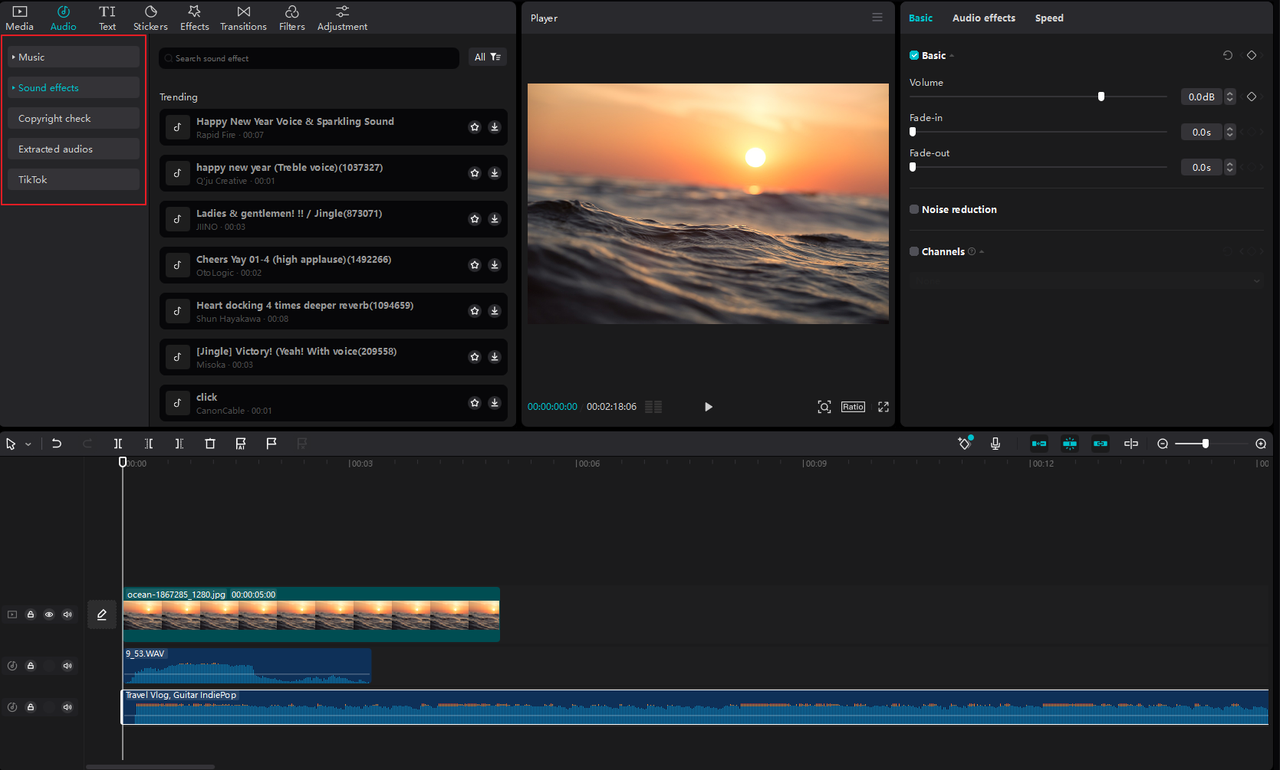Switch to the Basic tab
This screenshot has width=1280, height=770.
click(921, 18)
